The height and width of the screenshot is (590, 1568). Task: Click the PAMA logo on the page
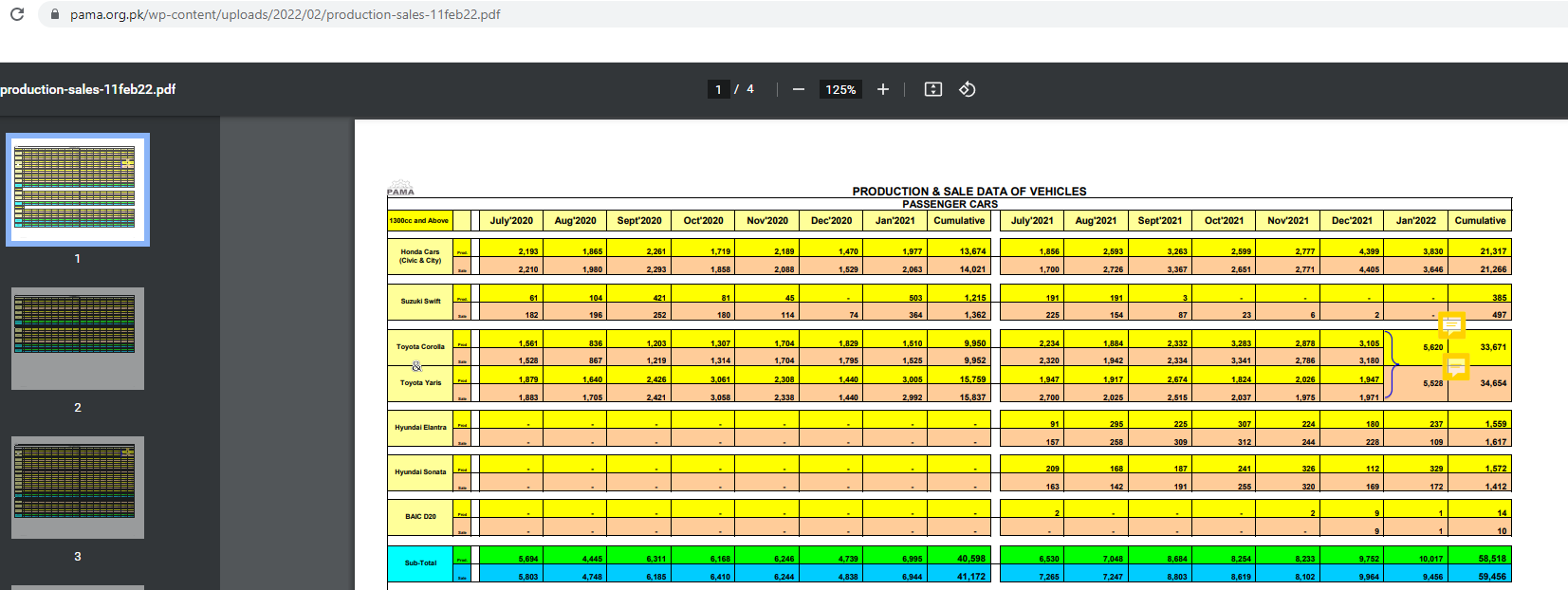[x=400, y=188]
